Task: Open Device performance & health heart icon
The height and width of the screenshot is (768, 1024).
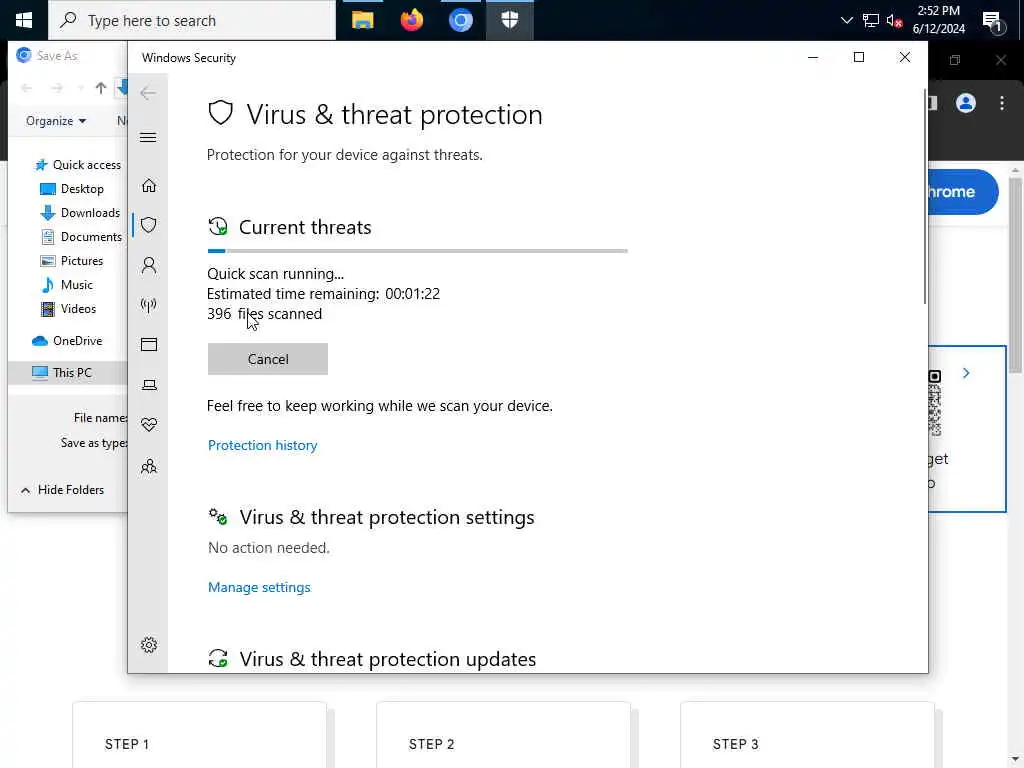Action: [x=149, y=425]
